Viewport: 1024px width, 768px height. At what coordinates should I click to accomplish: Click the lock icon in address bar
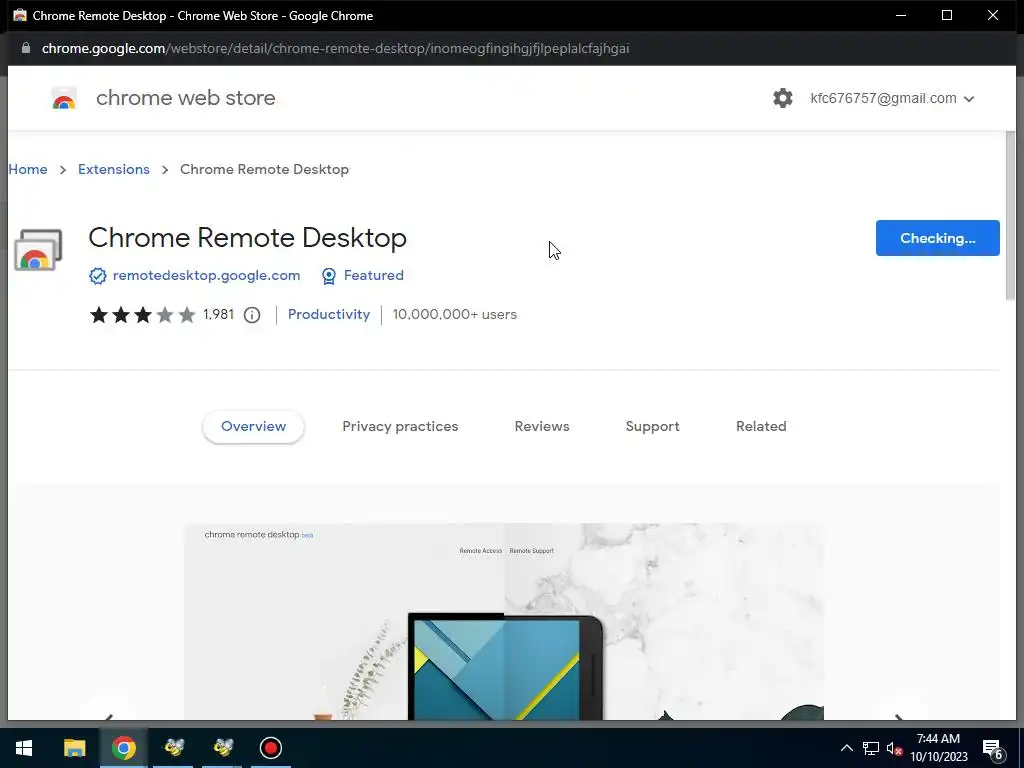pyautogui.click(x=25, y=48)
